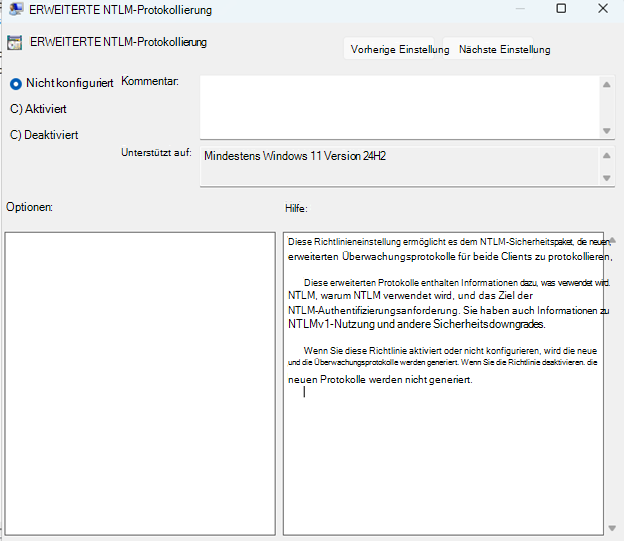Click the 'Kommentar:' label
The height and width of the screenshot is (541, 624).
click(x=150, y=81)
